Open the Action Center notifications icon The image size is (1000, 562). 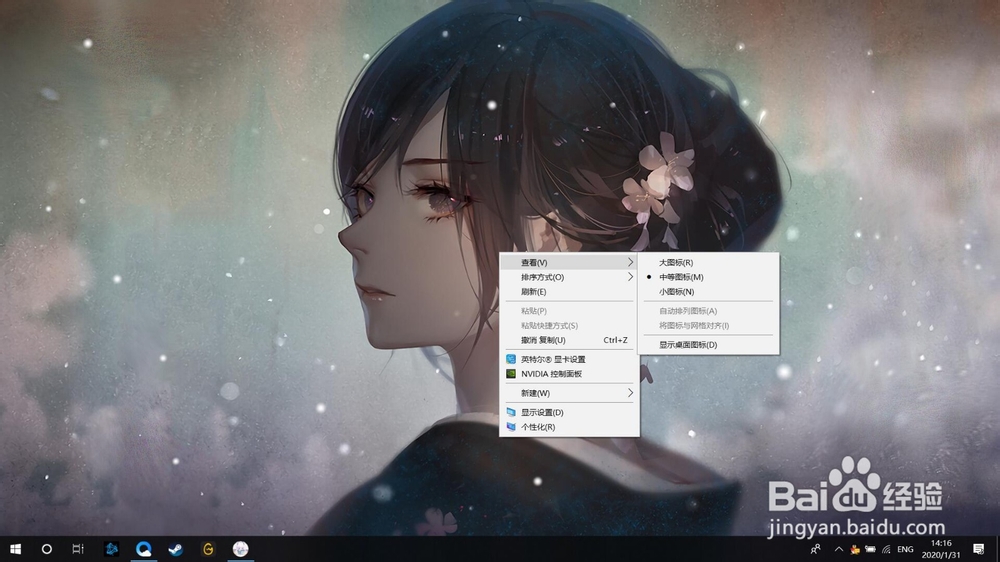pos(979,549)
